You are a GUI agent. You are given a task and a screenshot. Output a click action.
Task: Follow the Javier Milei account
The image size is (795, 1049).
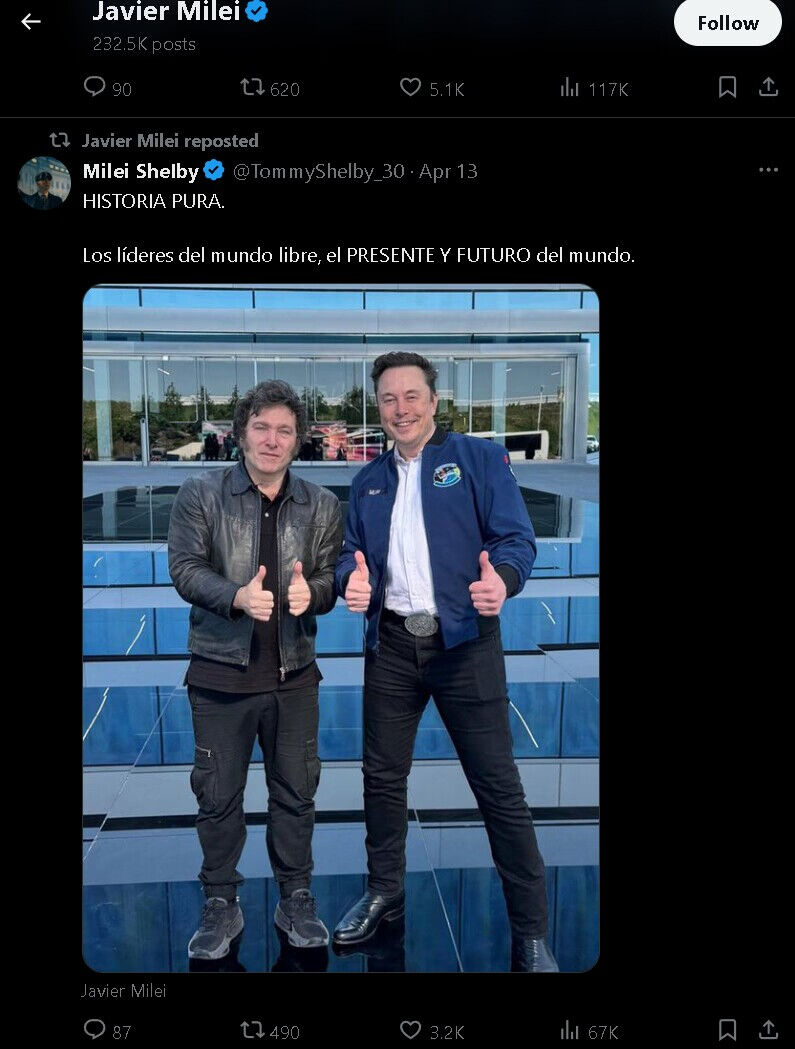pyautogui.click(x=727, y=23)
